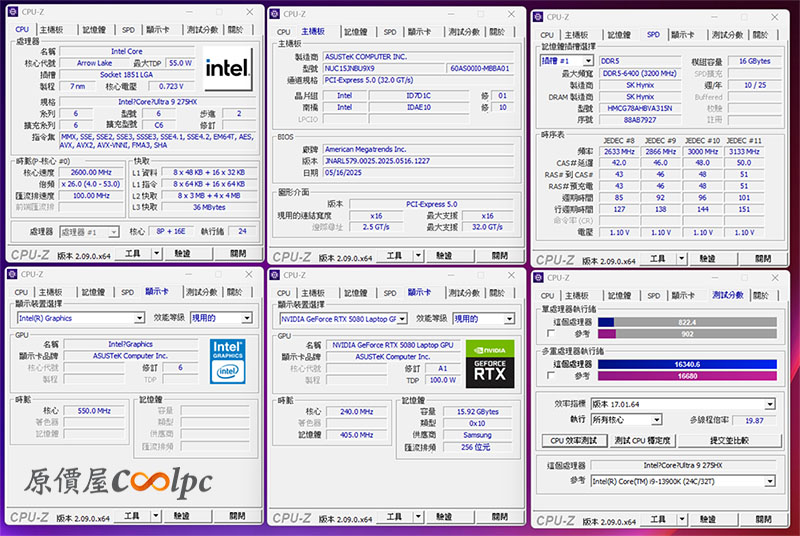Viewport: 800px width, 536px height.
Task: Switch to 測試分數 tab in Intel Graphics window
Action: [202, 292]
